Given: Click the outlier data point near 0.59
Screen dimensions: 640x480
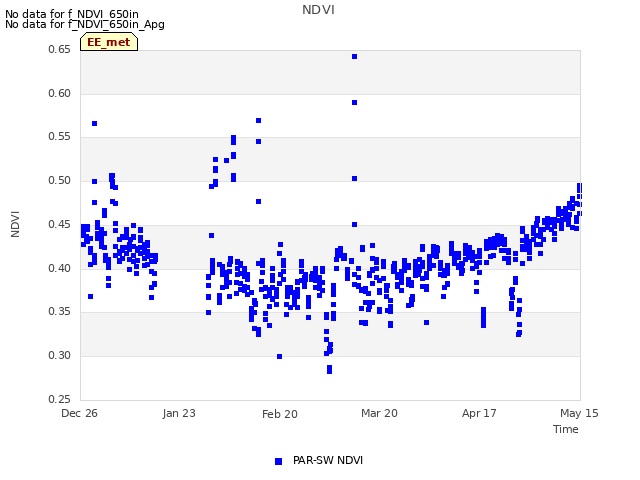Looking at the screenshot, I should click(354, 102).
